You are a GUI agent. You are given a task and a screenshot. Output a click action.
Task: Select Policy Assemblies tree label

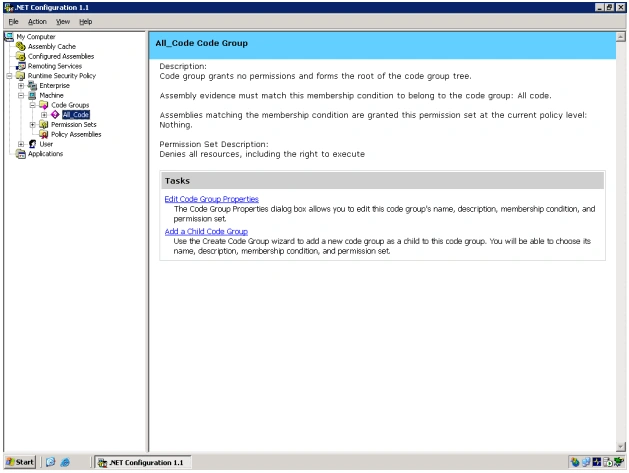click(x=76, y=134)
